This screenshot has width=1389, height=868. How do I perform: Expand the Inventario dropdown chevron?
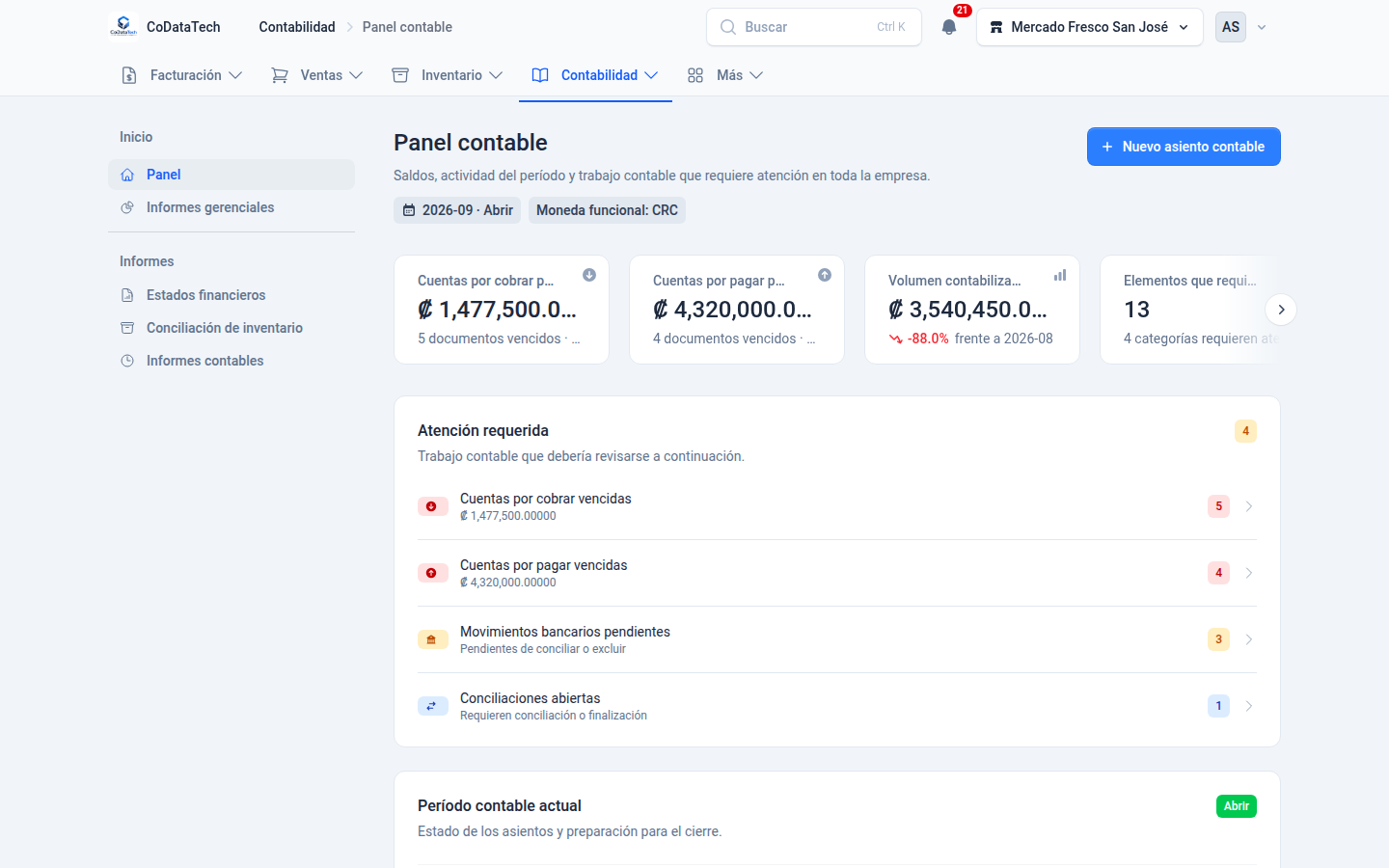point(496,75)
